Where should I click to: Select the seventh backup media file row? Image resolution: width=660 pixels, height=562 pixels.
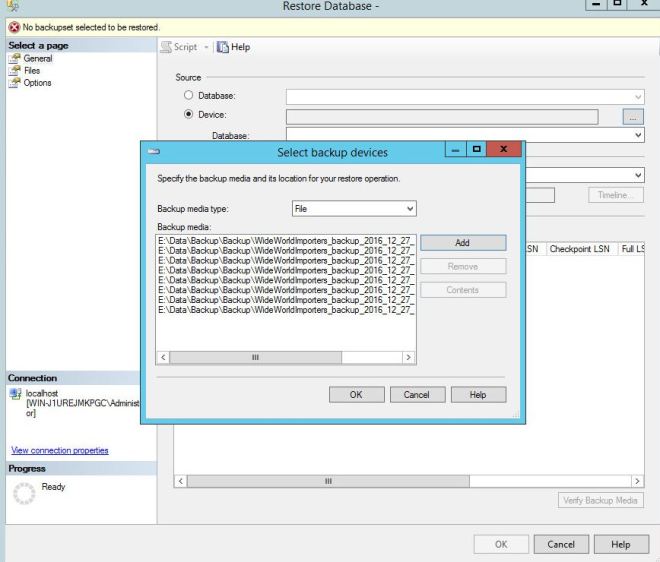coord(286,300)
